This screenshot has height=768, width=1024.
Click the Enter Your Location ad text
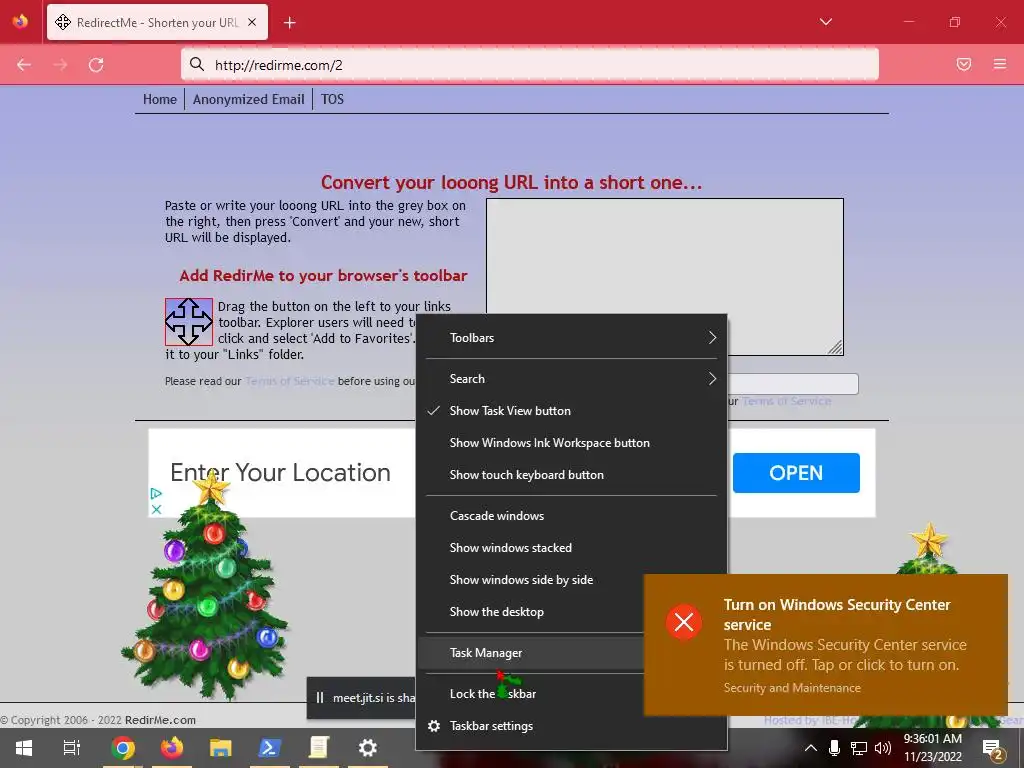(280, 472)
